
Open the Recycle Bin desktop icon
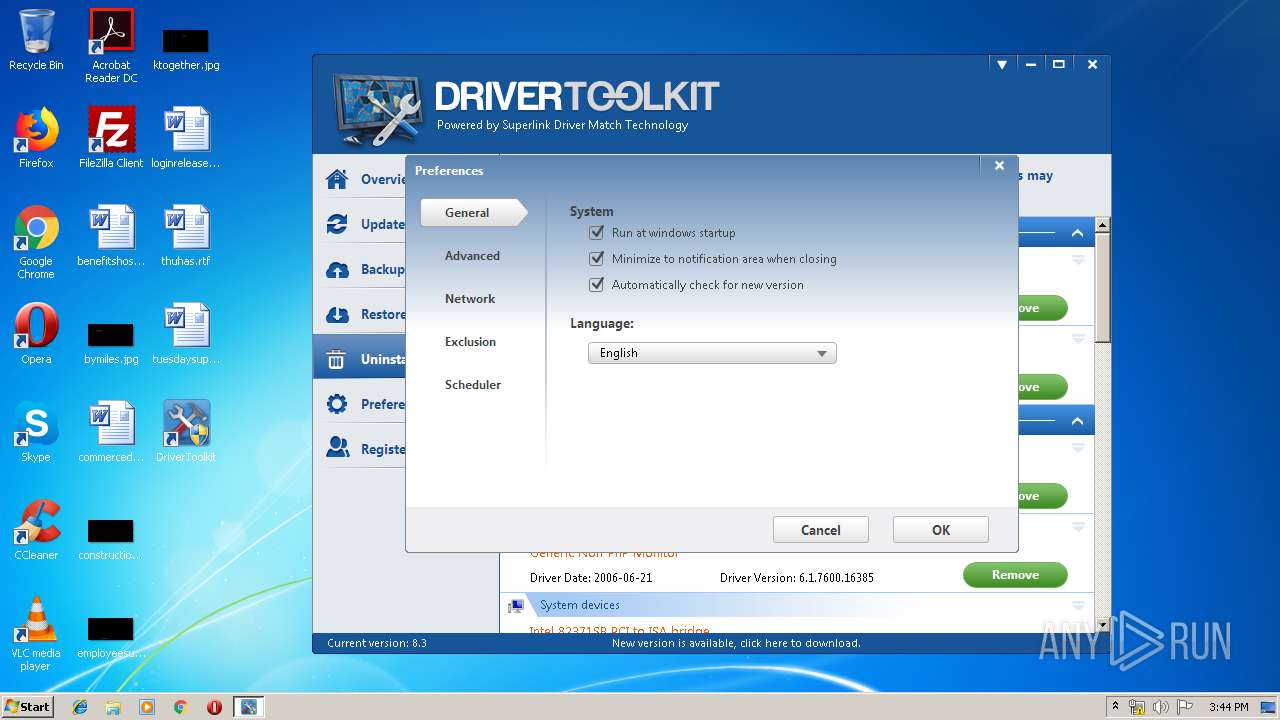click(x=36, y=40)
